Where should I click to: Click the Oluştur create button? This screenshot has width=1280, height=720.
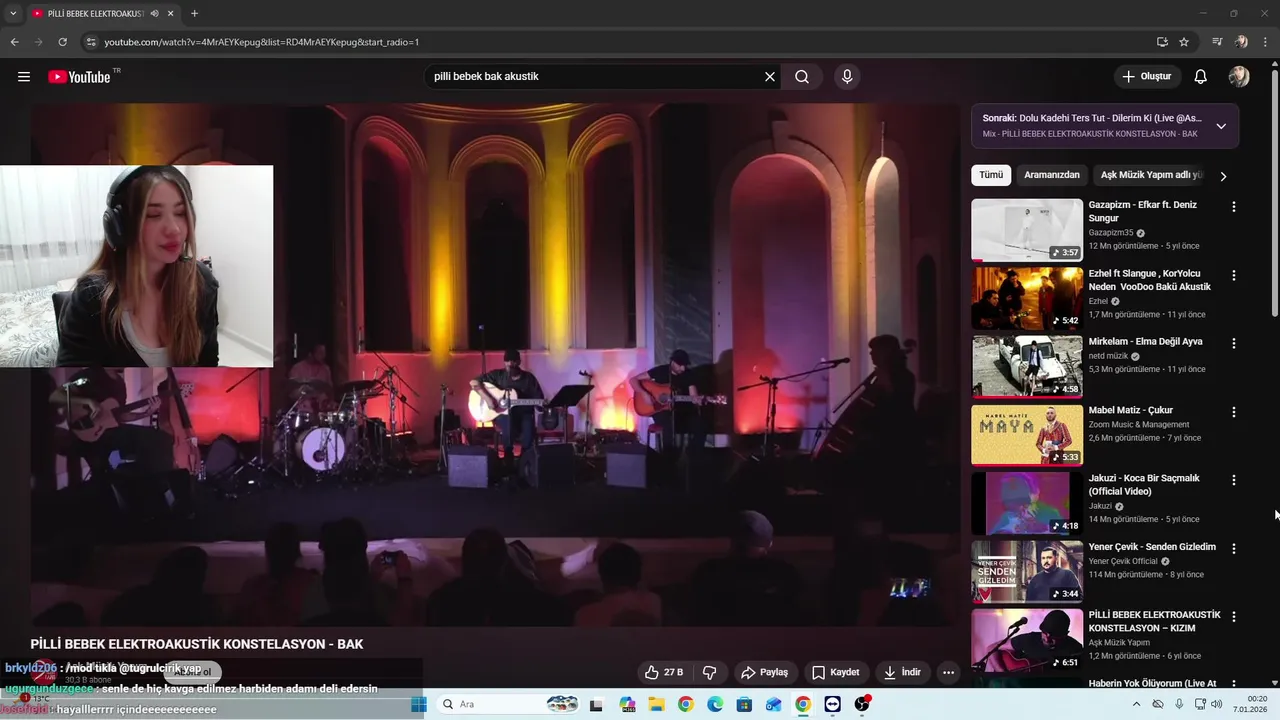(1147, 77)
